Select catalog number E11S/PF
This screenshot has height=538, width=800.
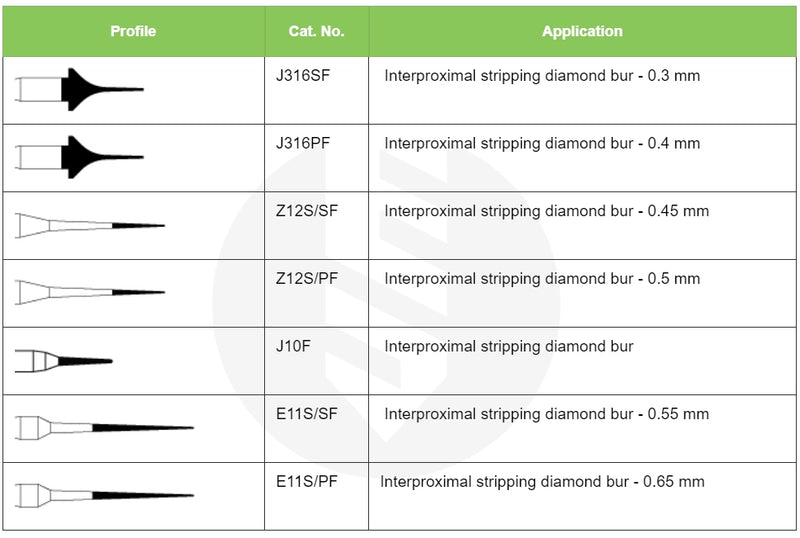[307, 482]
